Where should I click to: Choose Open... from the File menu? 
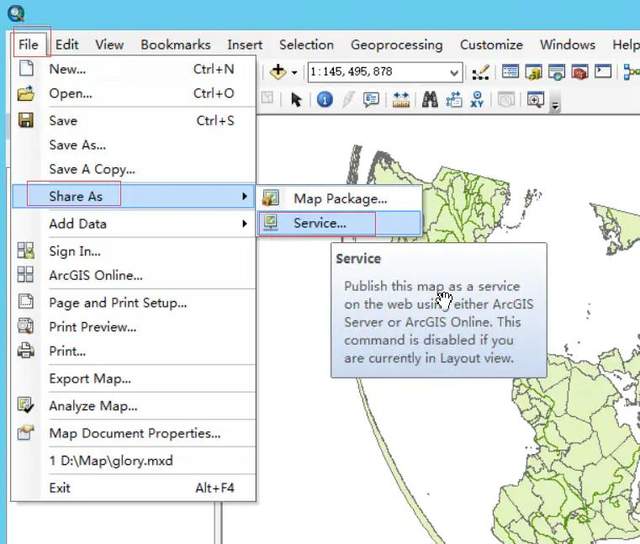pos(133,93)
